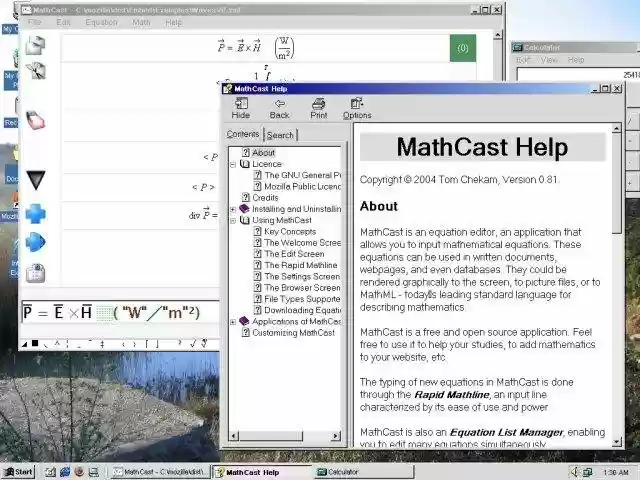The width and height of the screenshot is (640, 480).
Task: Click the blue plus icon in MathCast sidebar
Action: pyautogui.click(x=36, y=214)
